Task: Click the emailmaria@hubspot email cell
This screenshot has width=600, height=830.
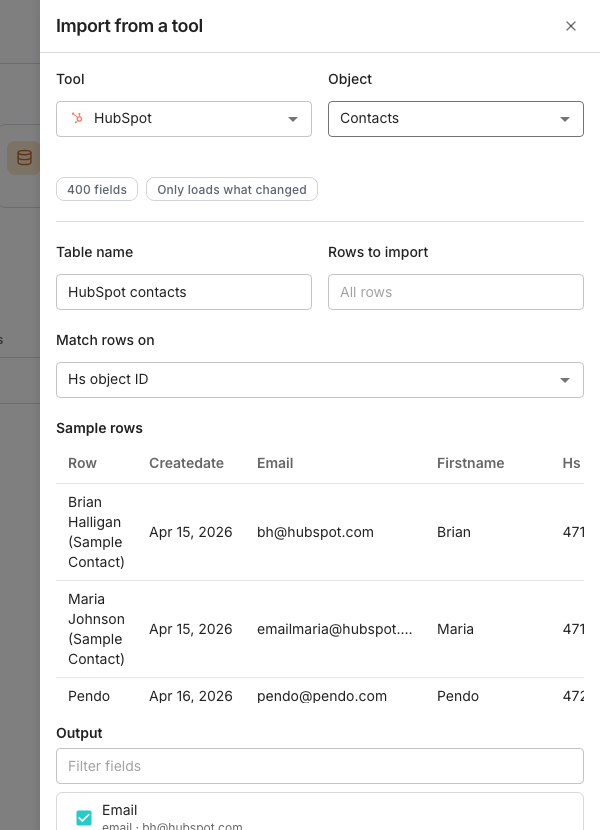Action: pos(334,629)
